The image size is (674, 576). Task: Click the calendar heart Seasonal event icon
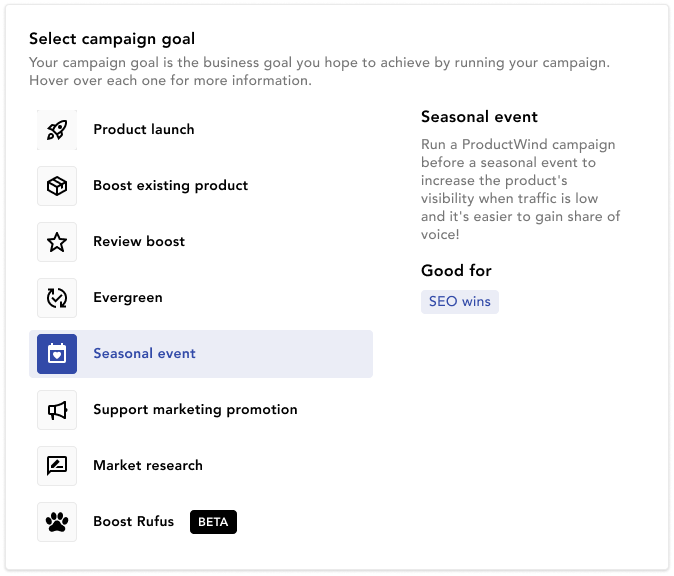[57, 354]
